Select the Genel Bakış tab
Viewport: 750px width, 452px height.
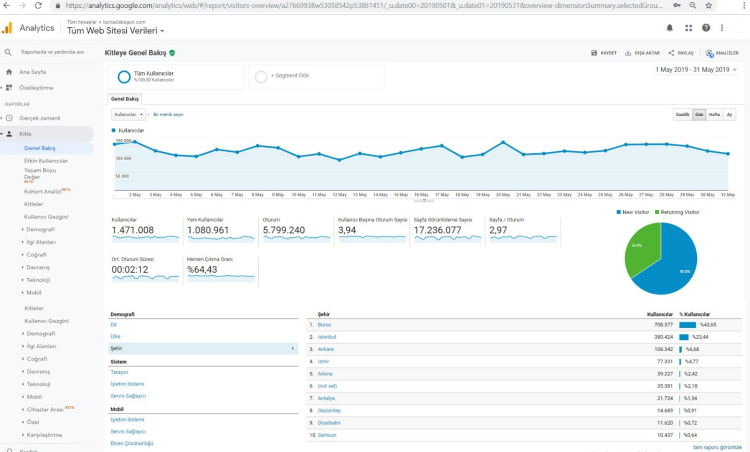[x=124, y=99]
